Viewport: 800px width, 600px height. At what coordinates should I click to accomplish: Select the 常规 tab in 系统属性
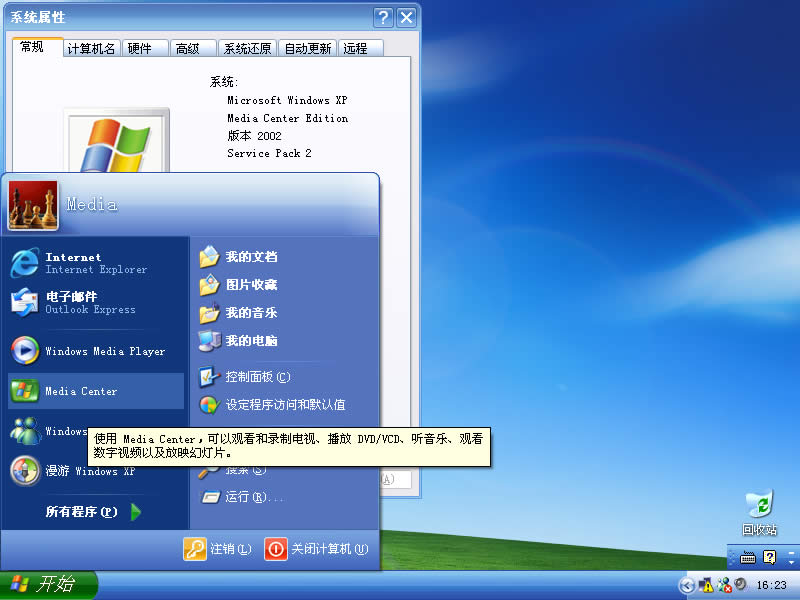(x=37, y=47)
